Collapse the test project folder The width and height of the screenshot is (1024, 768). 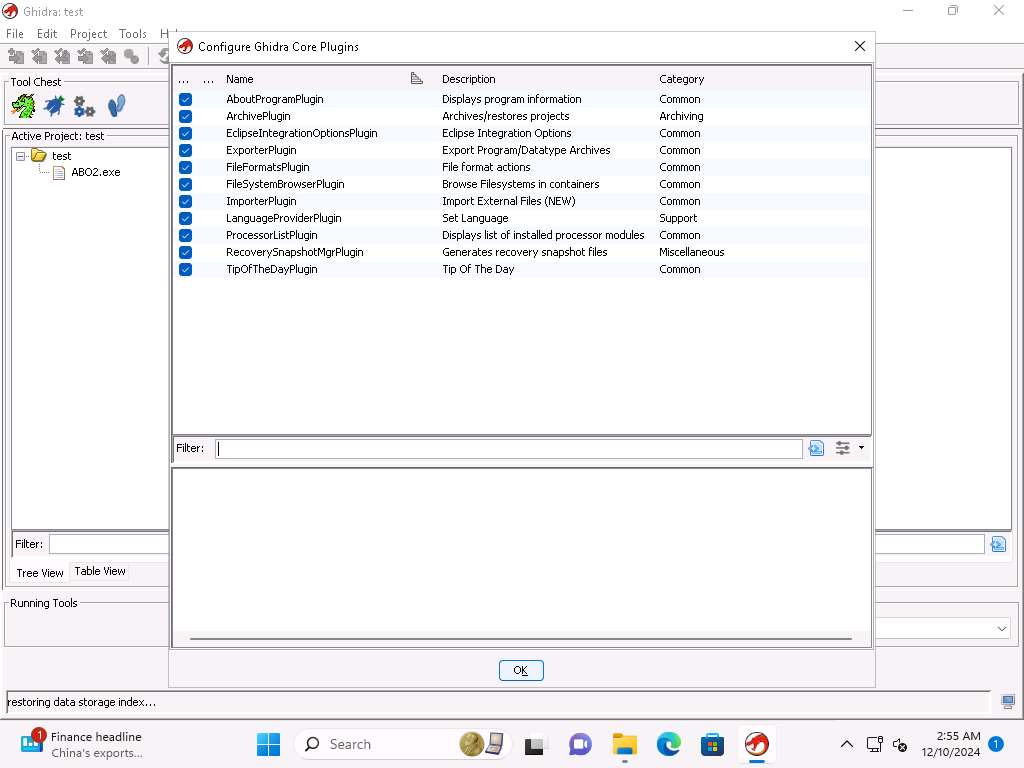(x=21, y=156)
